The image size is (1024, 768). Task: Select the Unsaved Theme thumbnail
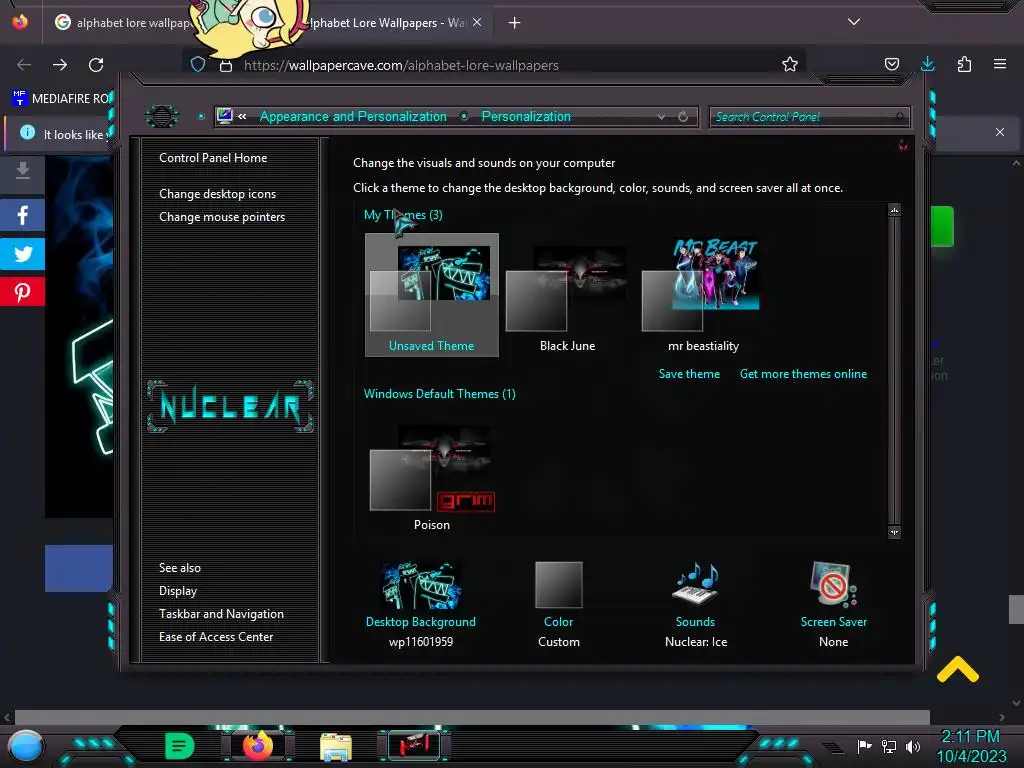pos(432,295)
